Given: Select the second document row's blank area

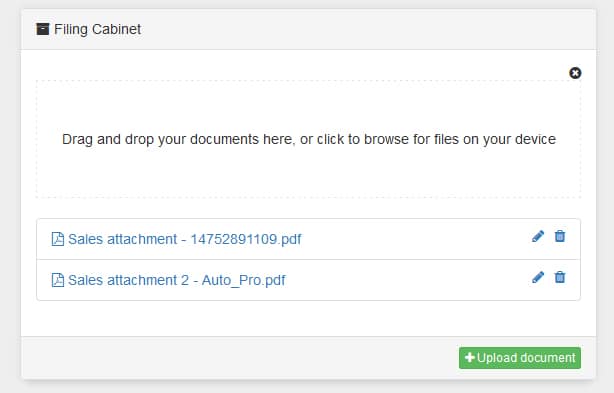Looking at the screenshot, I should (x=407, y=280).
